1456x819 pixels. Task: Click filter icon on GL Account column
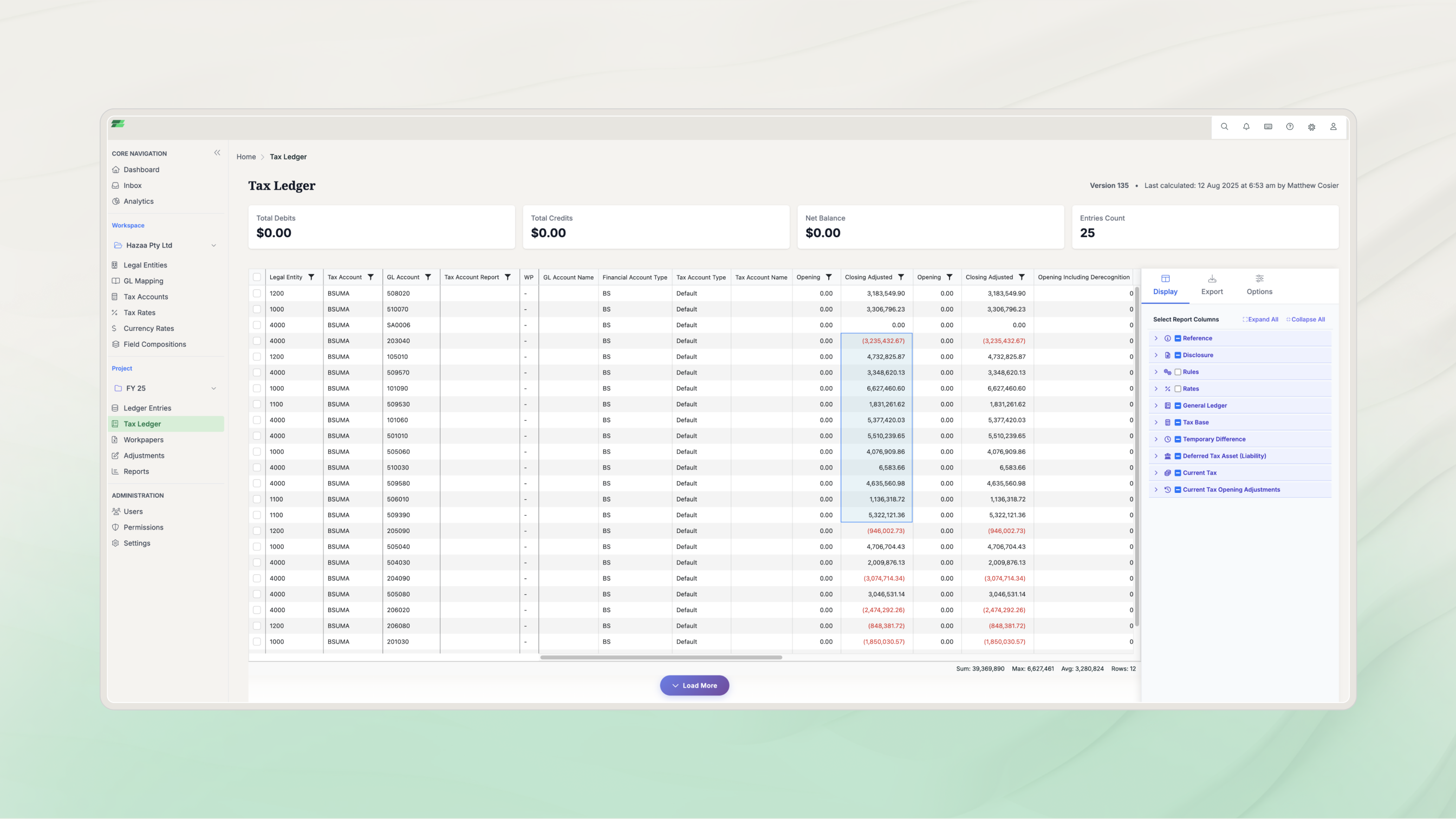(x=428, y=277)
